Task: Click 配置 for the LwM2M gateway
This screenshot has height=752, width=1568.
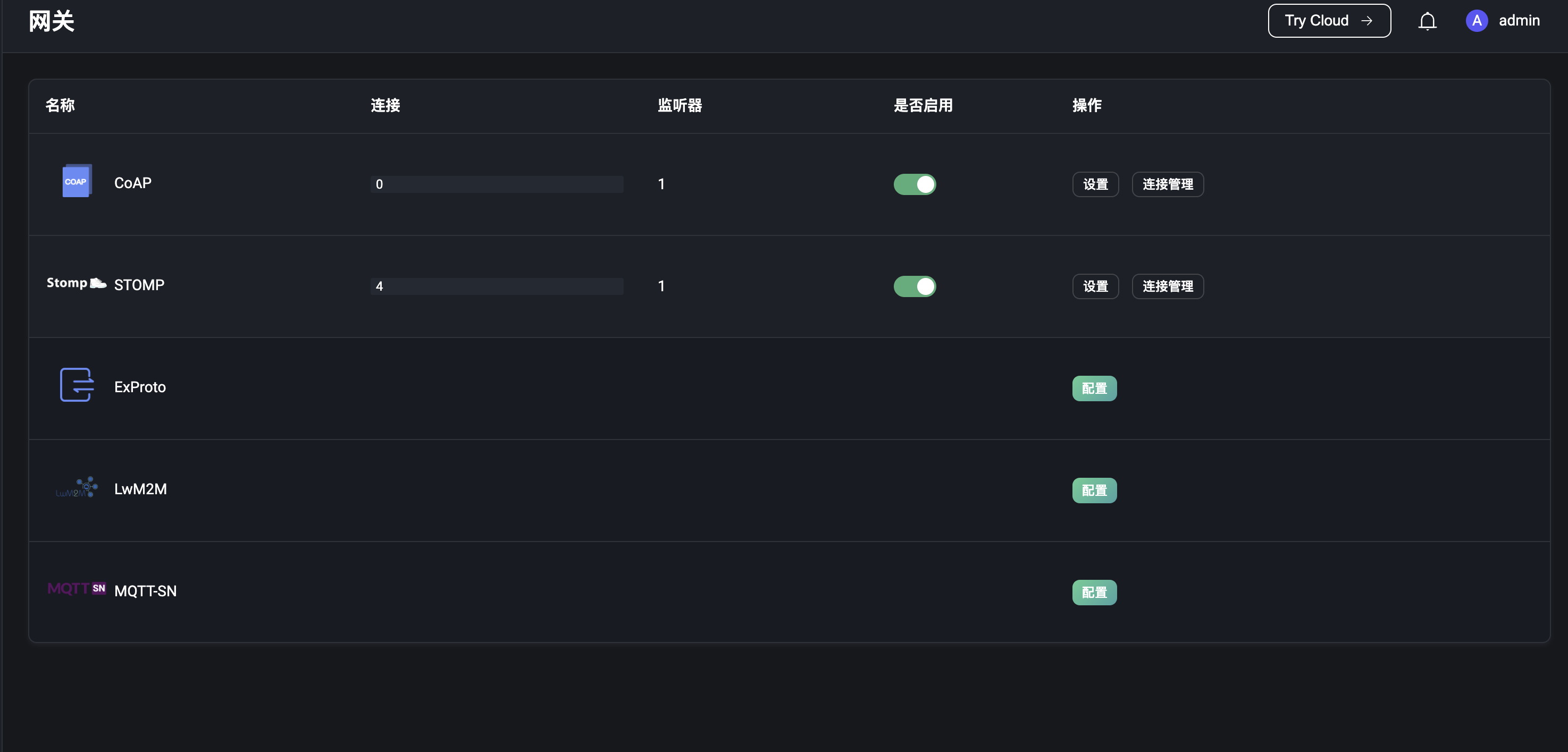Action: [x=1094, y=490]
